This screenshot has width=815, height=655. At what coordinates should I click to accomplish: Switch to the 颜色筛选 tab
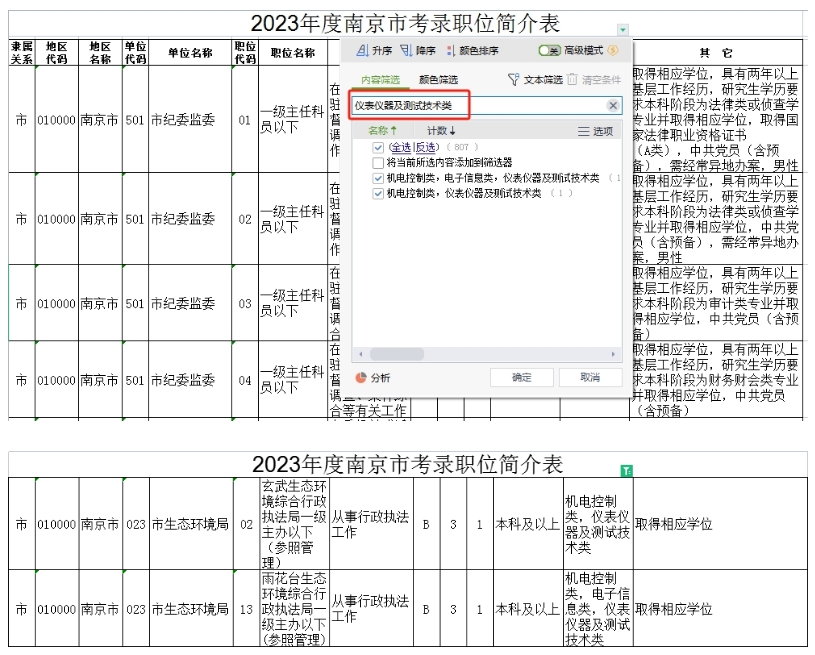click(x=438, y=79)
